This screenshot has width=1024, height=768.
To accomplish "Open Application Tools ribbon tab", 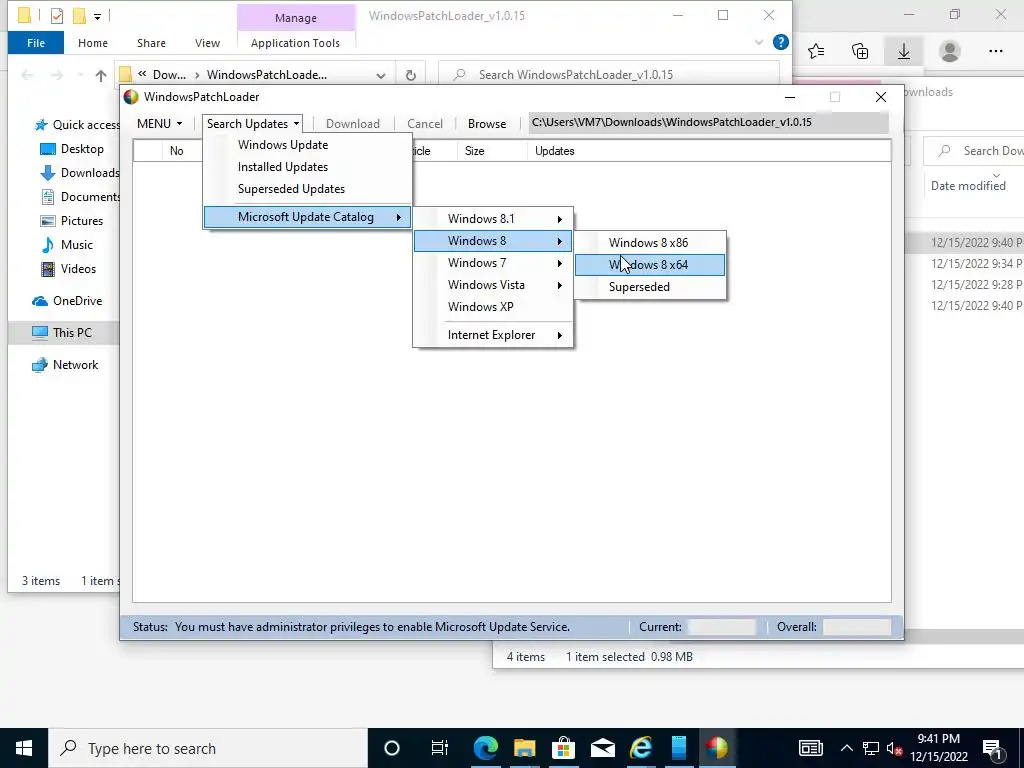I will click(x=295, y=43).
